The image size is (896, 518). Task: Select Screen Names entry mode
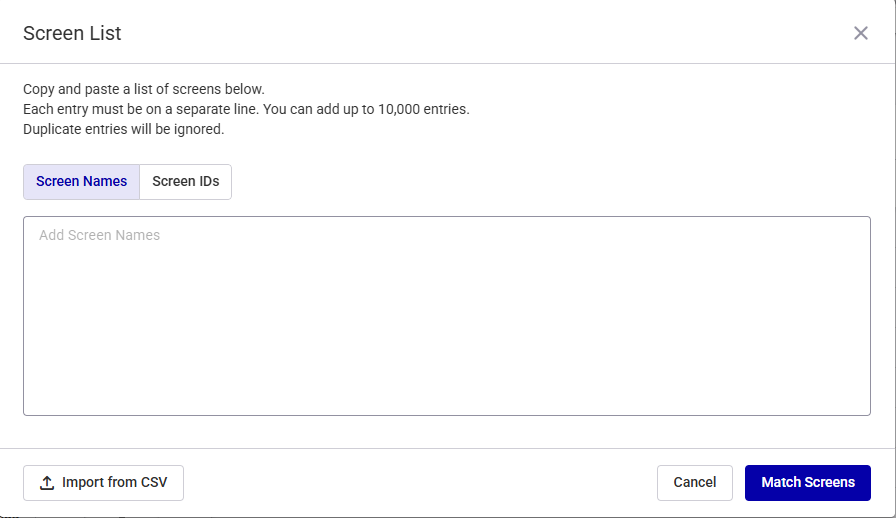coord(81,182)
